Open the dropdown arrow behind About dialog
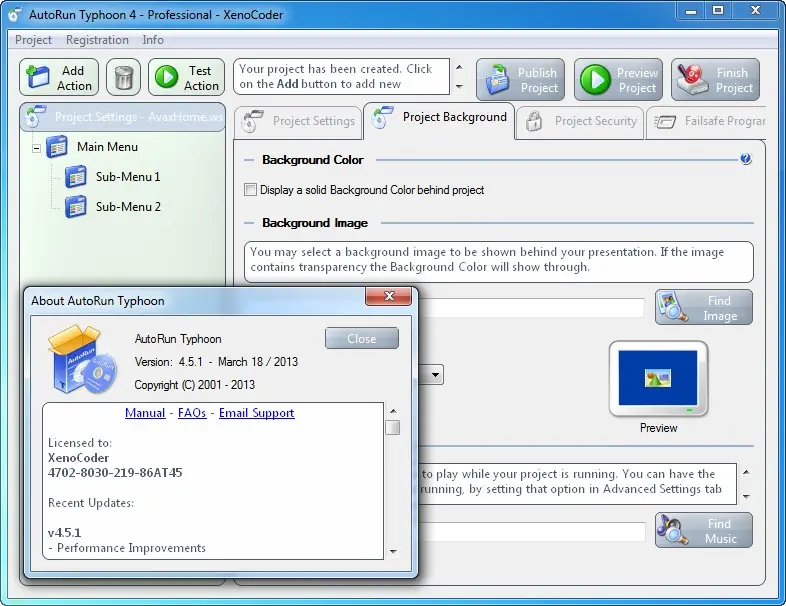Screen dimensions: 786x606 435,374
